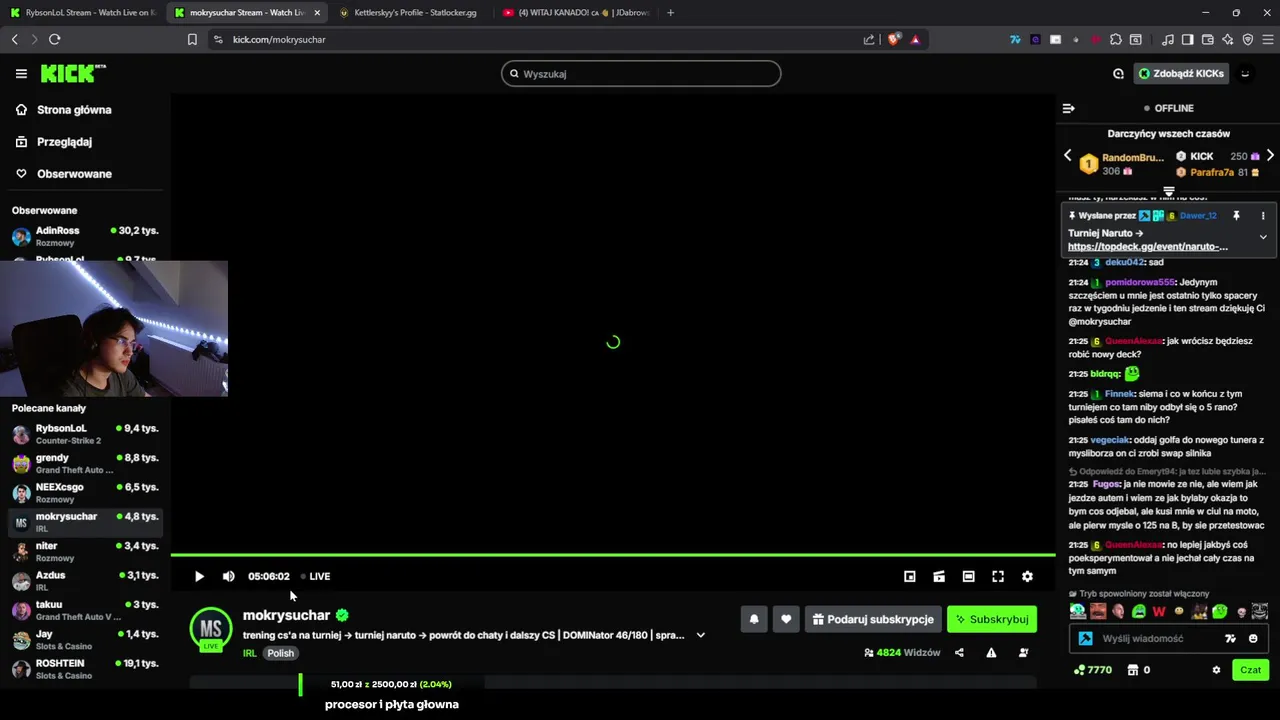The image size is (1280, 720).
Task: Open the emote picker smiley in chat input
Action: pyautogui.click(x=1253, y=638)
